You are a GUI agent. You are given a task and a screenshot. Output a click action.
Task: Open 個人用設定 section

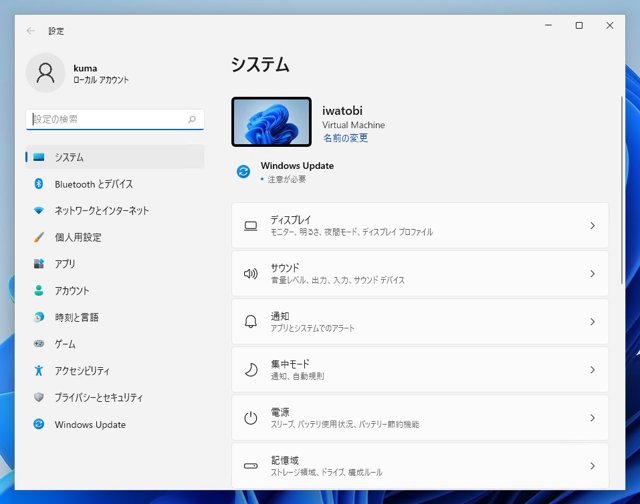pos(115,237)
